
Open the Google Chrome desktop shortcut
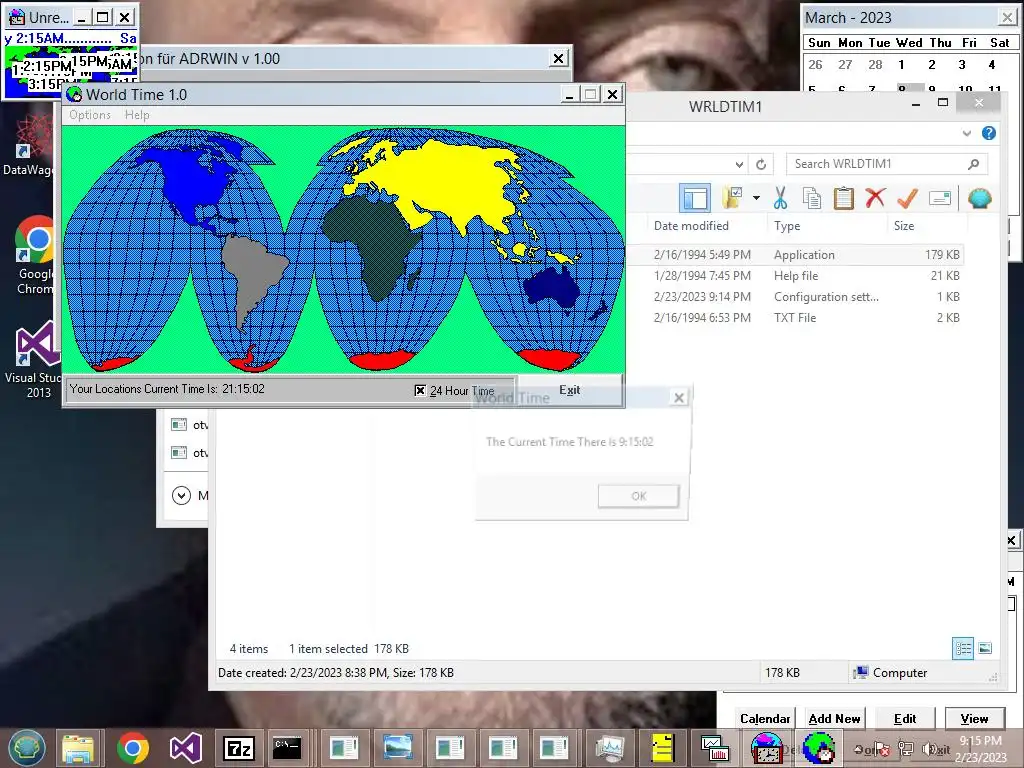tap(34, 255)
